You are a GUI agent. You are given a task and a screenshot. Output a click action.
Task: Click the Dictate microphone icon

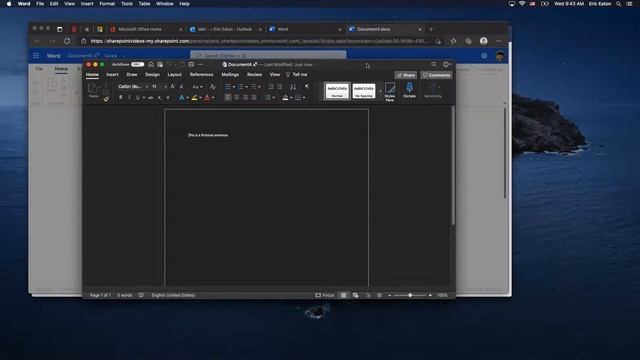tap(409, 90)
